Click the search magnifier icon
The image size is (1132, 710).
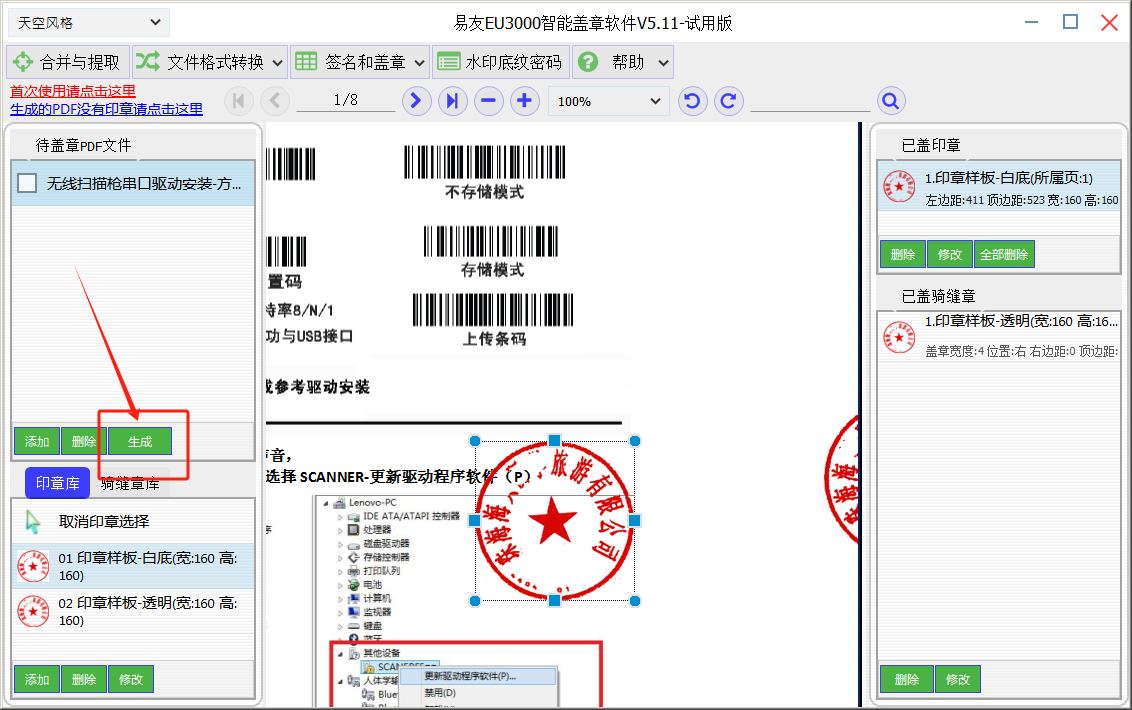coord(891,101)
